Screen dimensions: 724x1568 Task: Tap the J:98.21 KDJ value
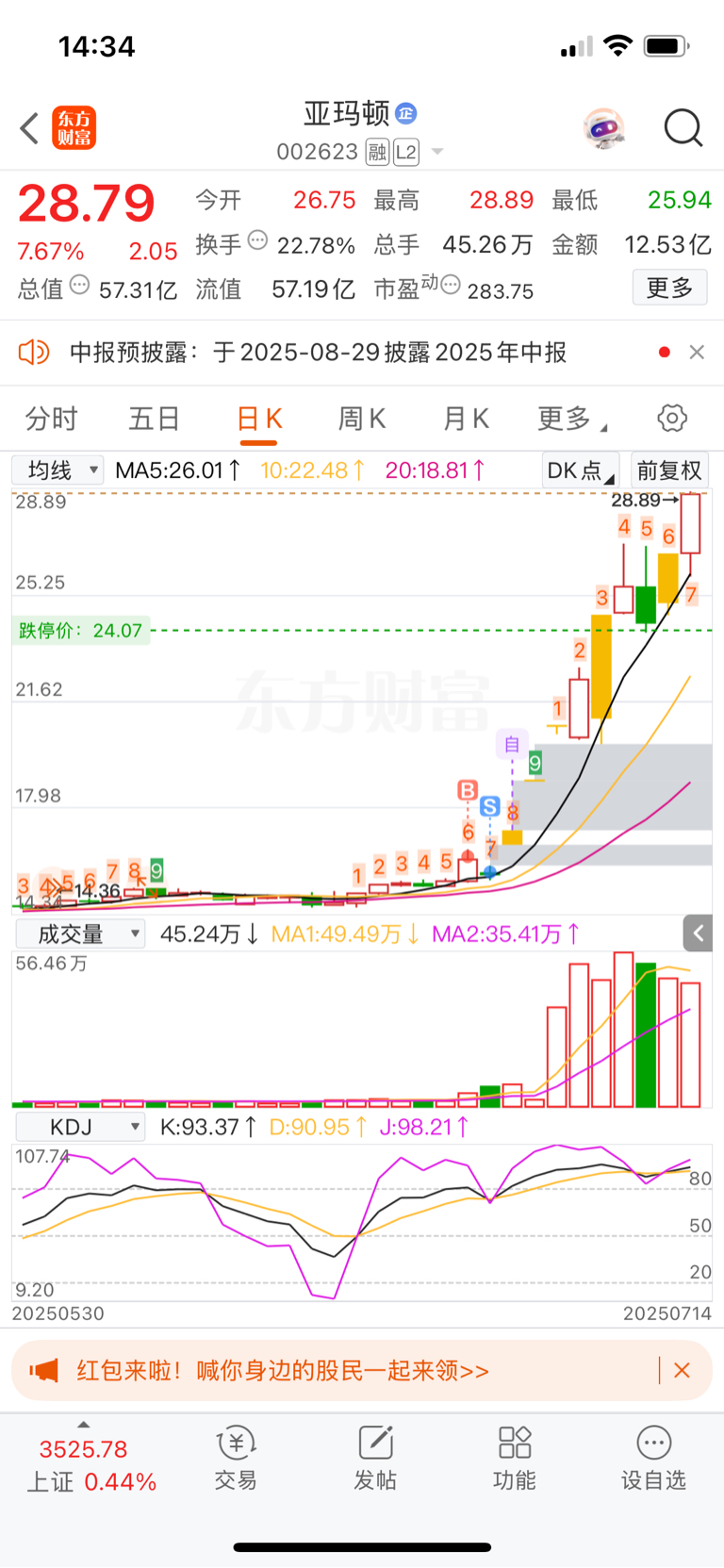pos(423,1127)
